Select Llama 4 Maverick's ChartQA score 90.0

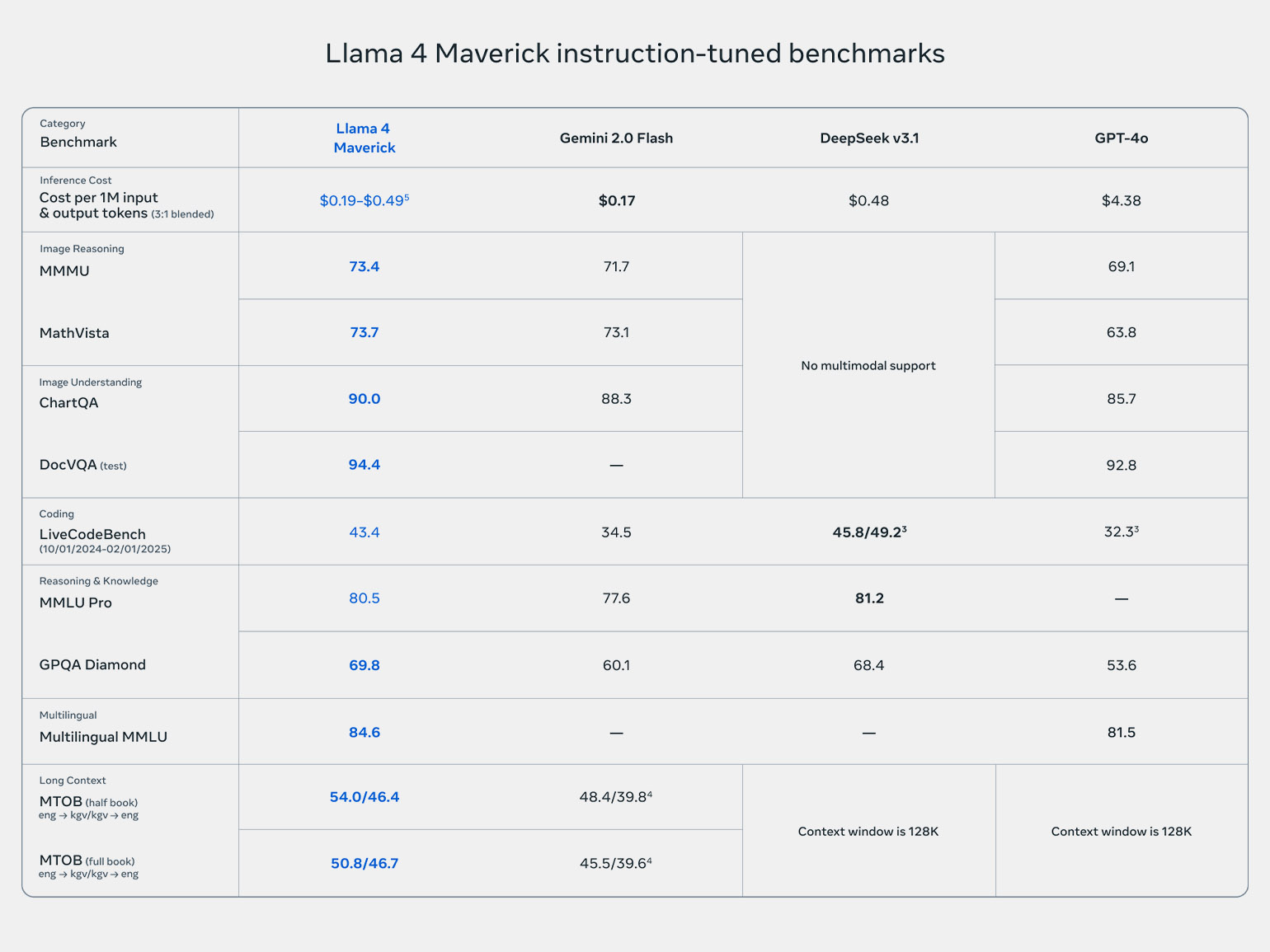(364, 399)
